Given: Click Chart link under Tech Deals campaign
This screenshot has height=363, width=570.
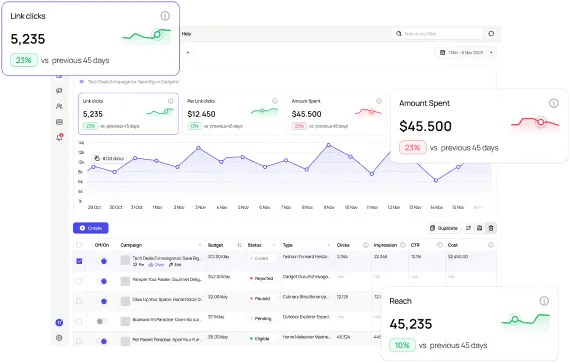Looking at the screenshot, I should [x=156, y=265].
